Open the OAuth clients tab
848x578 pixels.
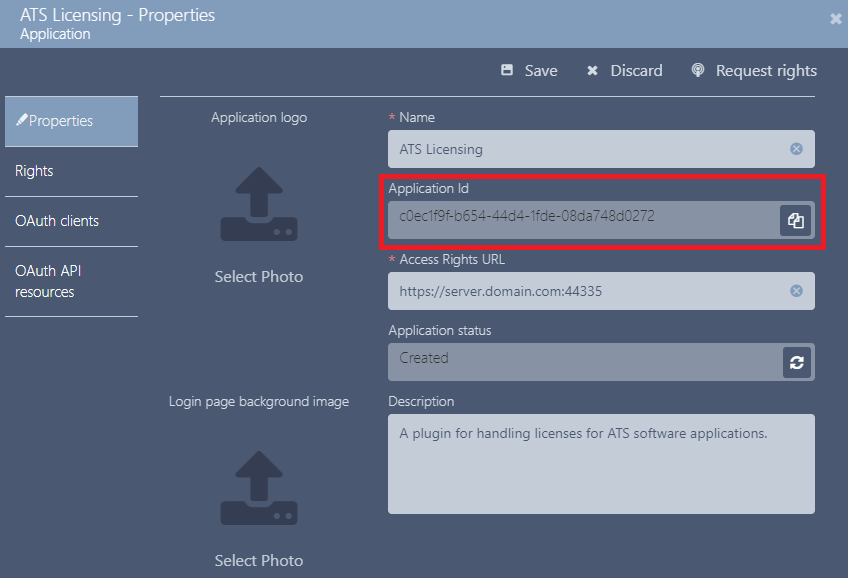click(x=71, y=221)
